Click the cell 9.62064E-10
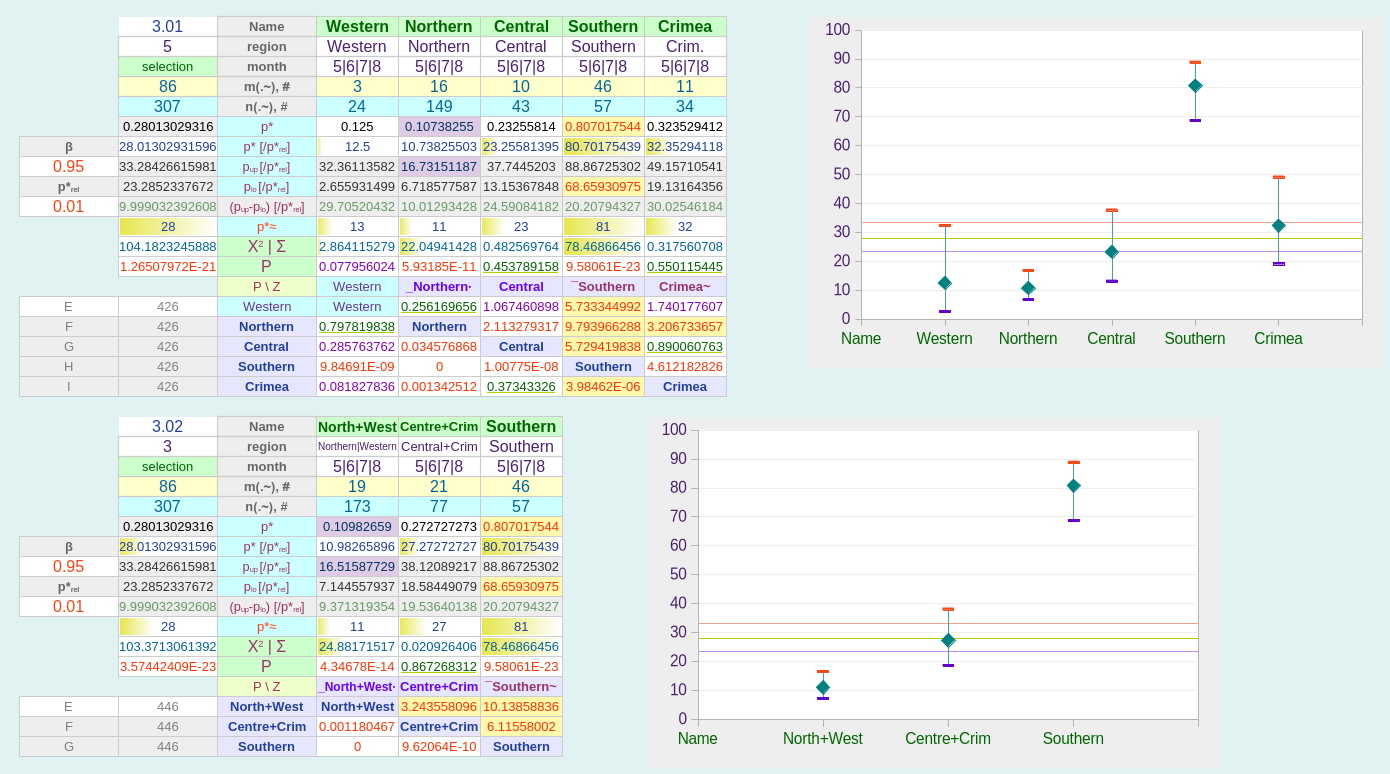The image size is (1390, 774). [x=439, y=747]
